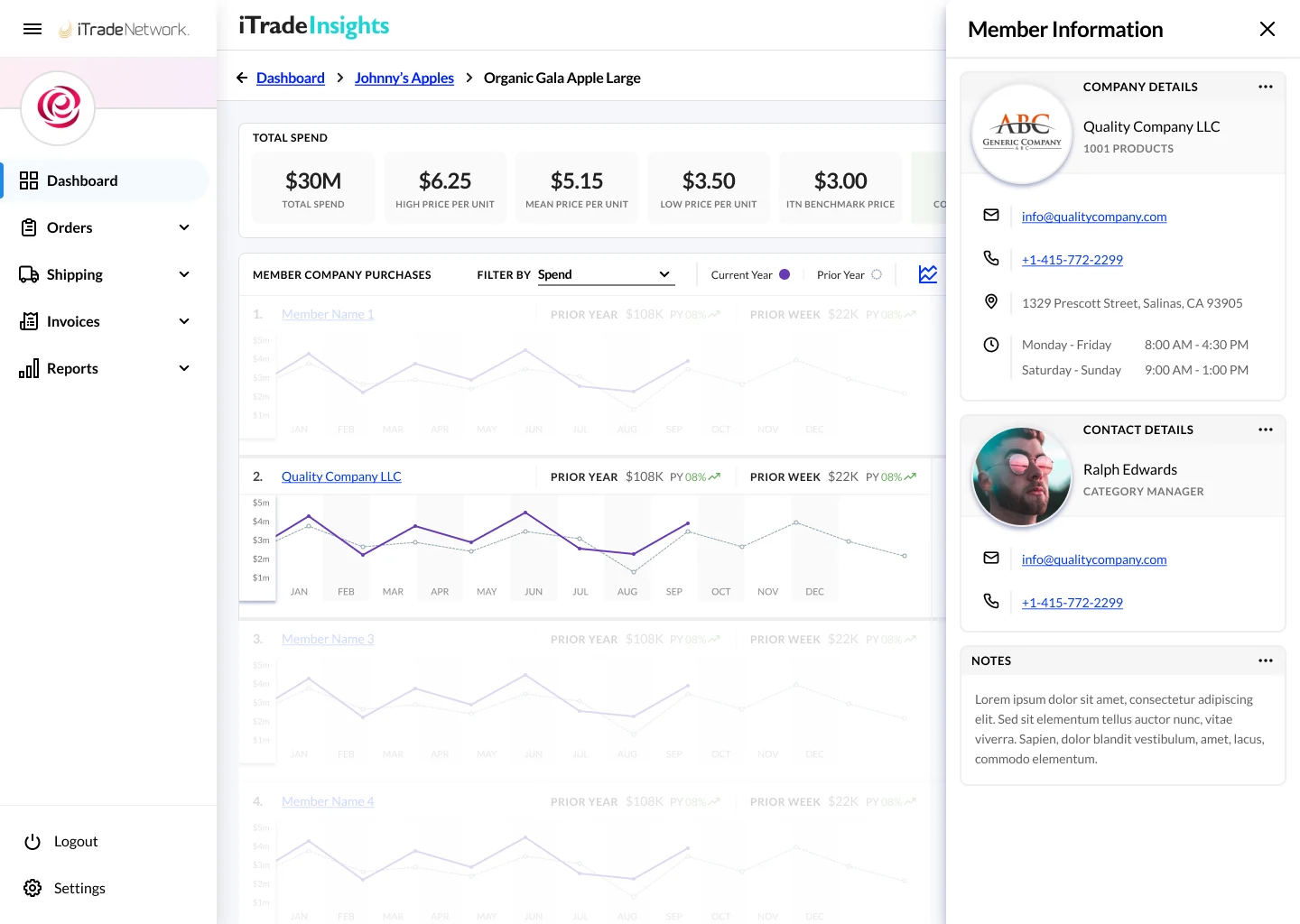Expand the Invoices chevron

tap(184, 321)
